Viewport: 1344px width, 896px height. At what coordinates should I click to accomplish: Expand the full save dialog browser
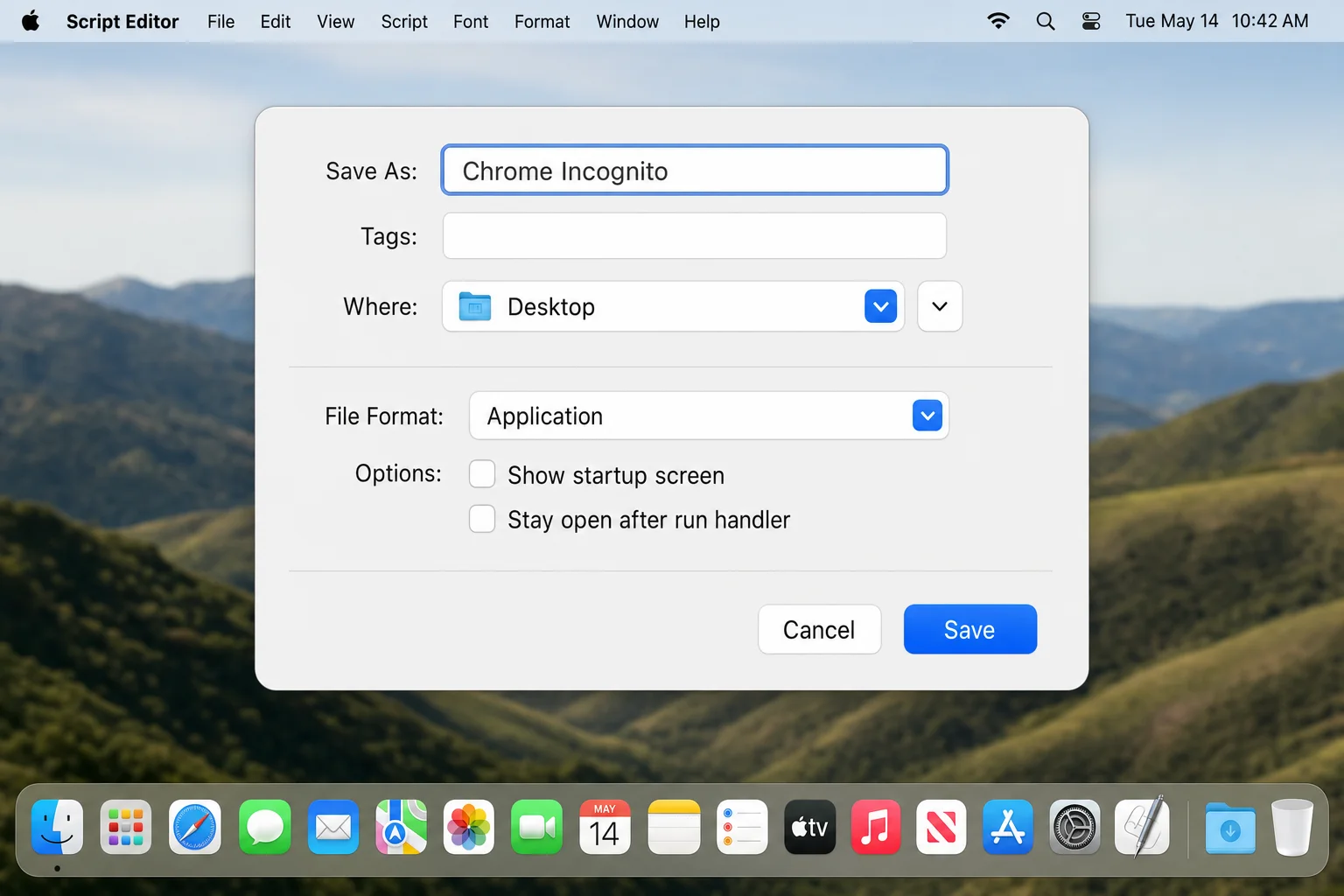click(x=940, y=306)
